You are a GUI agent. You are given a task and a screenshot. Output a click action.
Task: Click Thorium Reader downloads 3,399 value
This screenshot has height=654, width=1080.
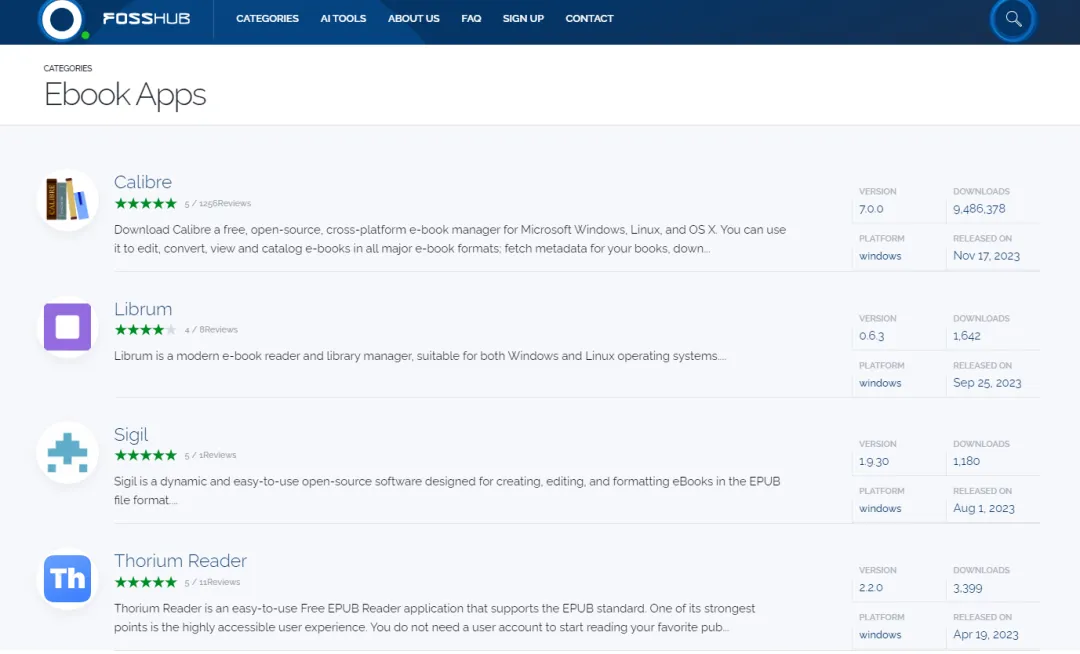(967, 588)
